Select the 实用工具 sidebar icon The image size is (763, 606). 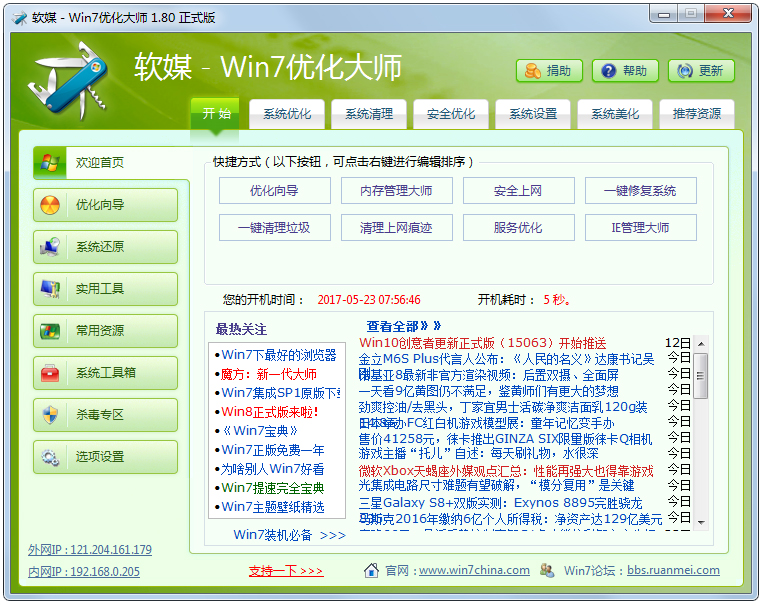click(48, 289)
